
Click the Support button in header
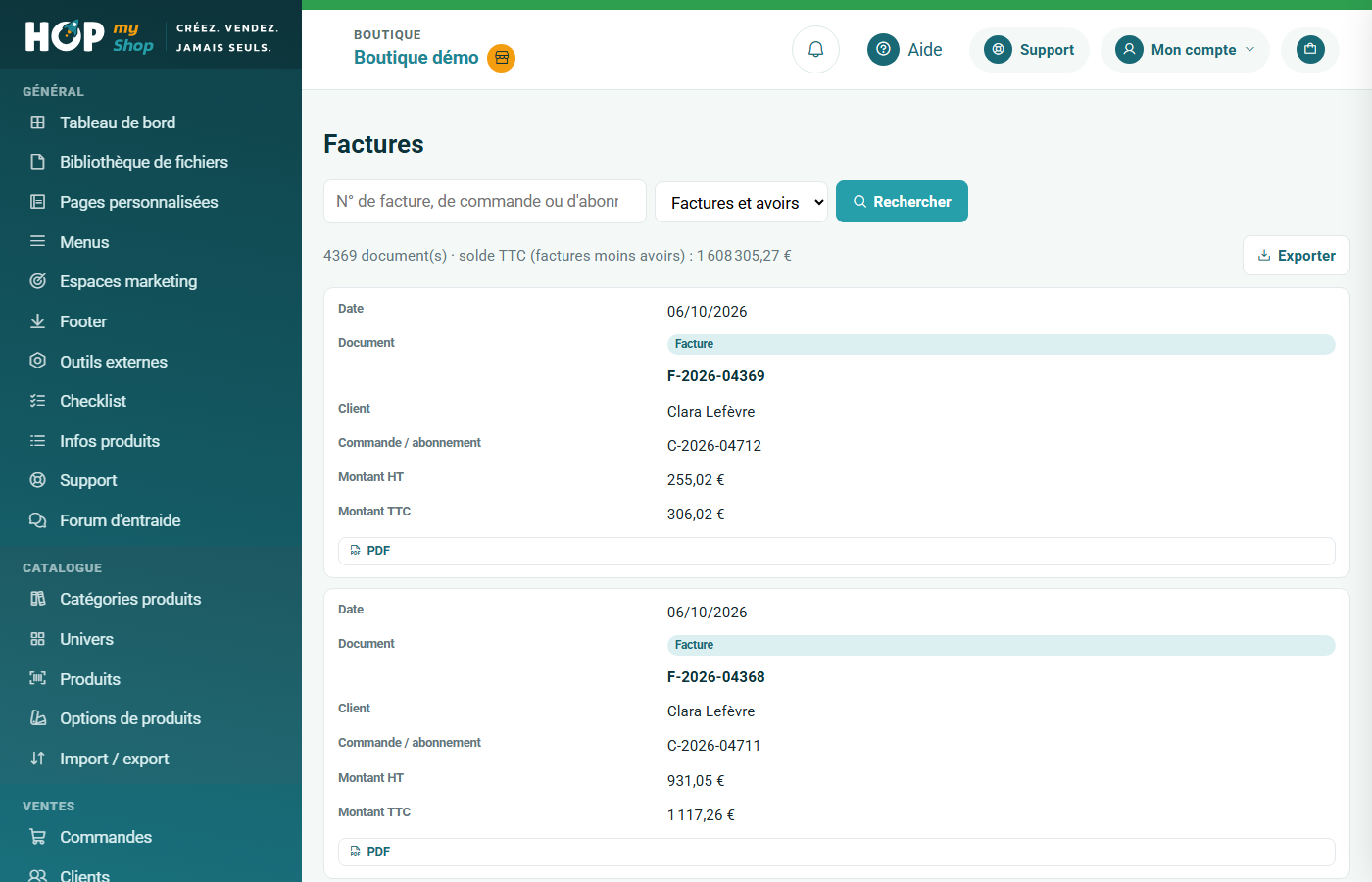click(1029, 50)
